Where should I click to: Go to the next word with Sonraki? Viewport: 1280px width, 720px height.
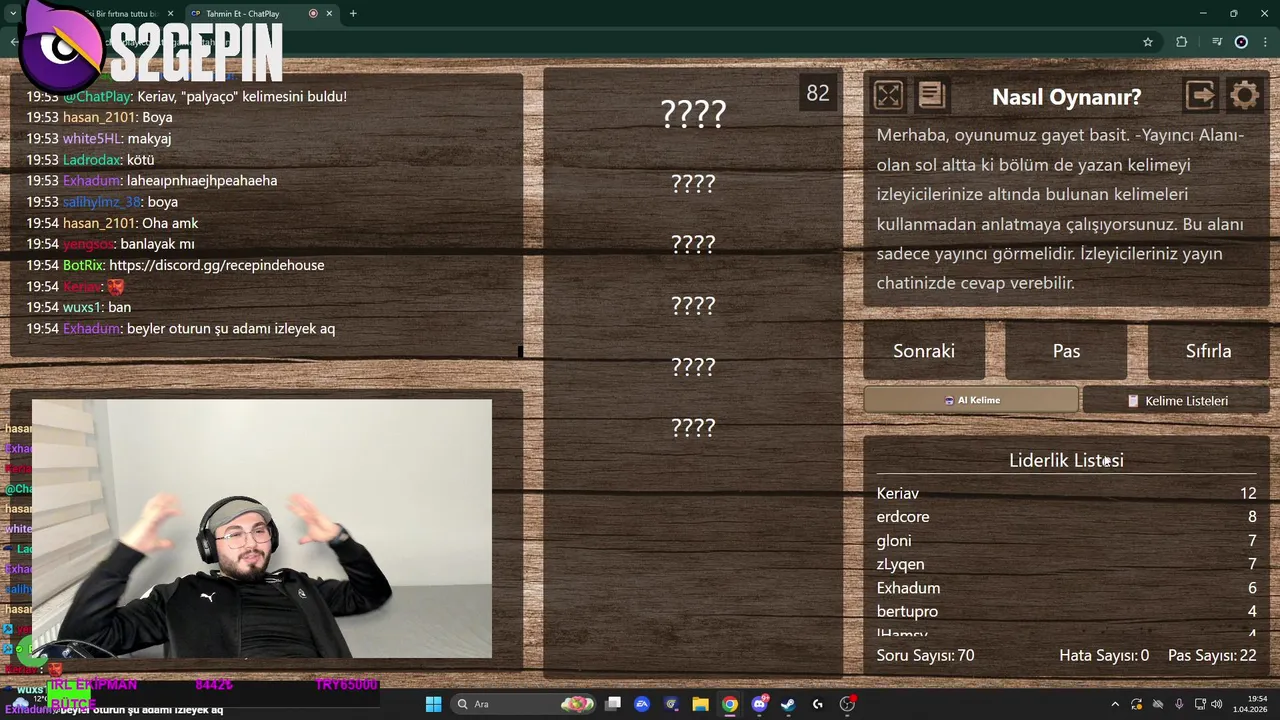pos(924,351)
